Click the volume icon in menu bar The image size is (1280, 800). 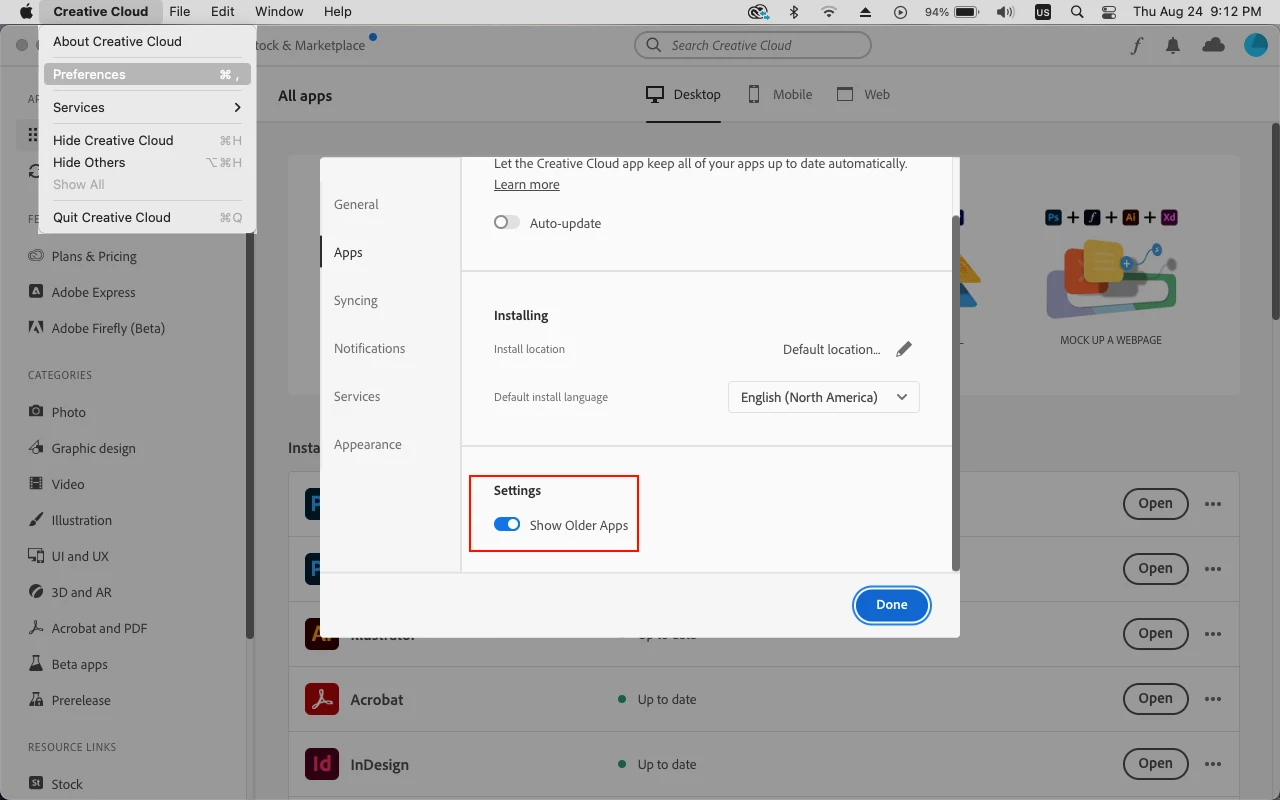(1006, 12)
